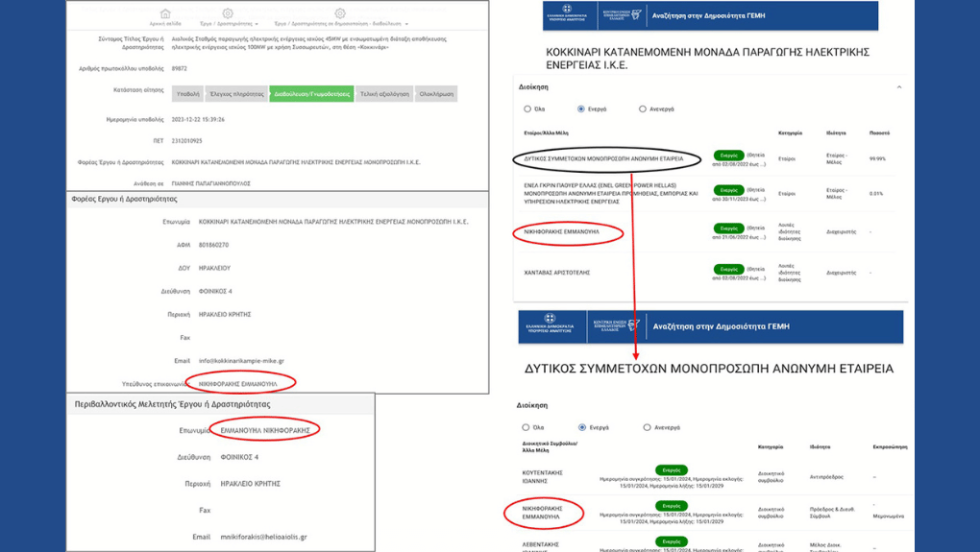
Task: Click Αναζήτηση στην Δημοσιότητα ΓΕΜΗ in the lower header
Action: [x=721, y=326]
